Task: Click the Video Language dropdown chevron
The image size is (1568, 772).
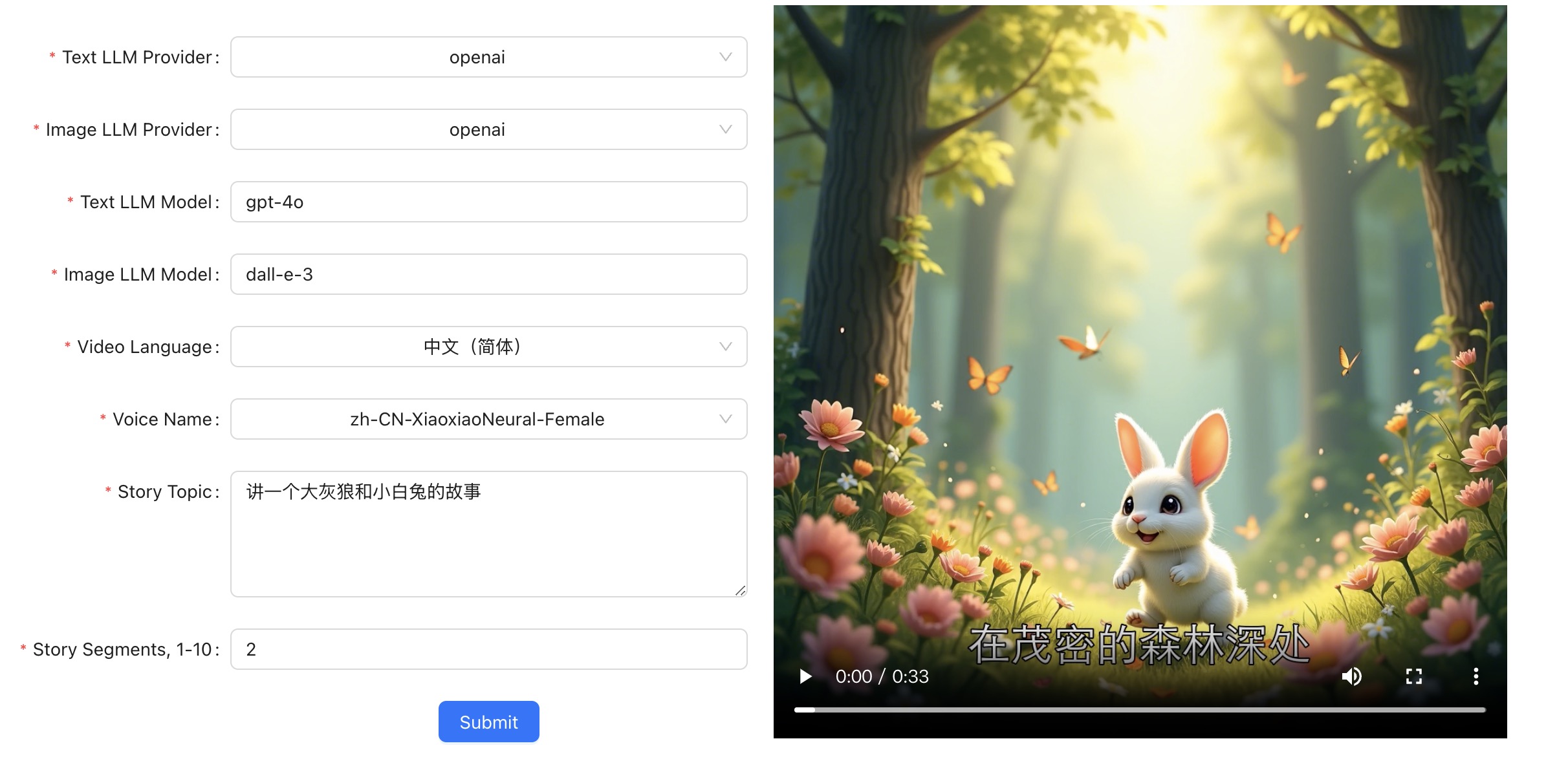Action: pyautogui.click(x=724, y=347)
